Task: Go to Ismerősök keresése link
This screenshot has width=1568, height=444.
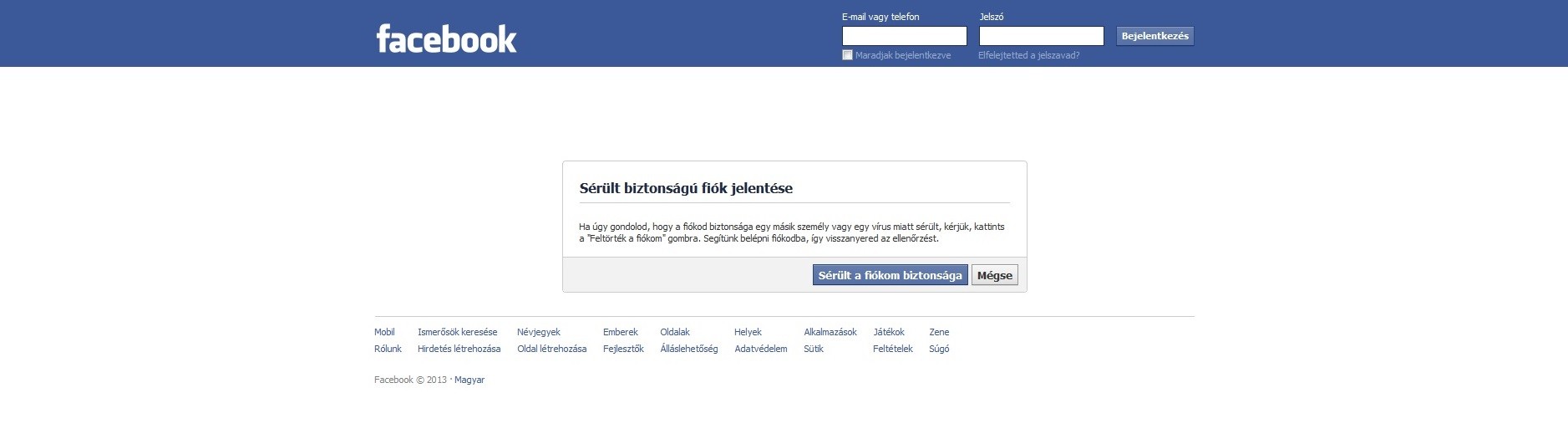Action: coord(457,332)
